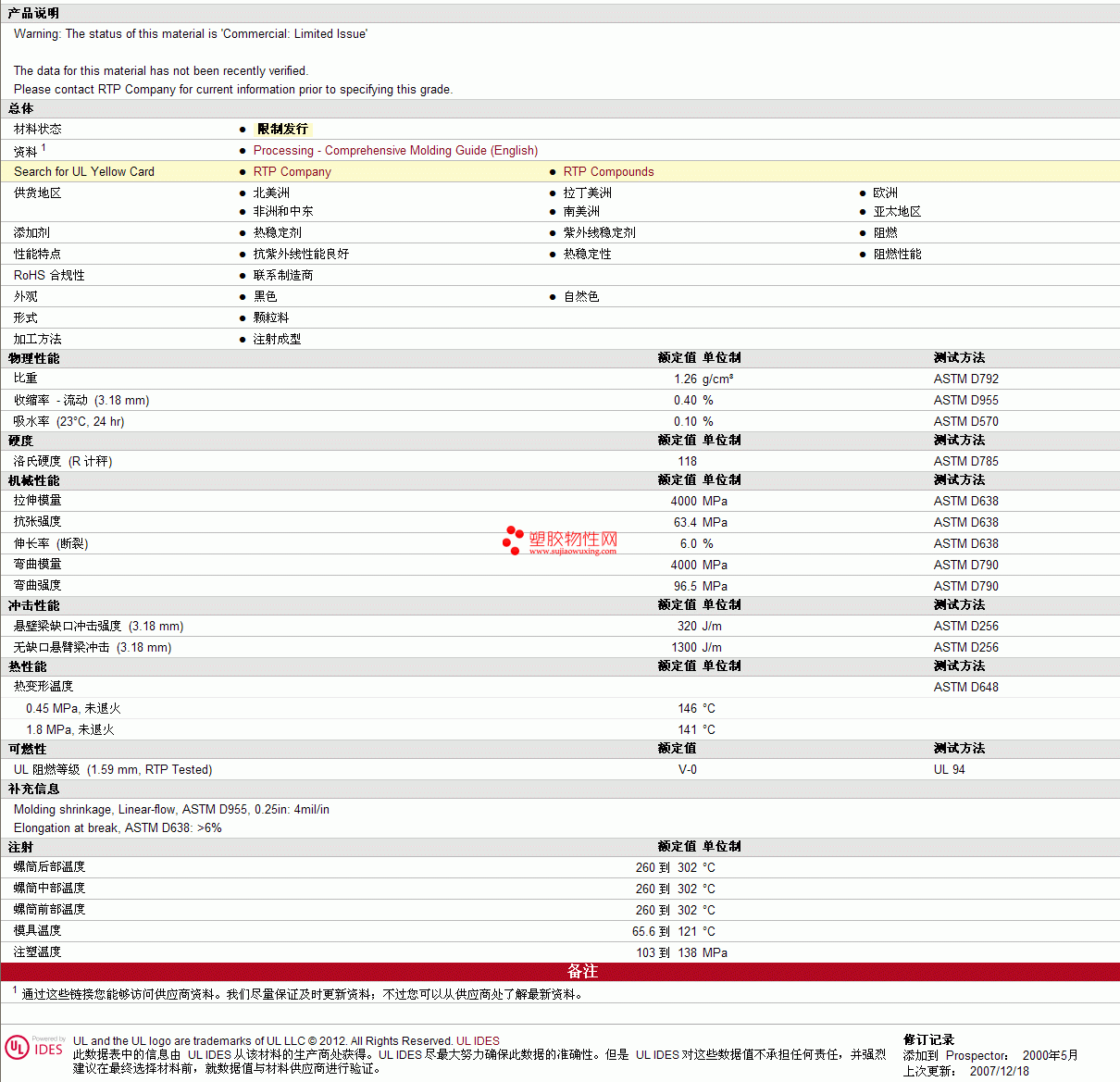Click the 6.0 elongation at break value

point(689,543)
